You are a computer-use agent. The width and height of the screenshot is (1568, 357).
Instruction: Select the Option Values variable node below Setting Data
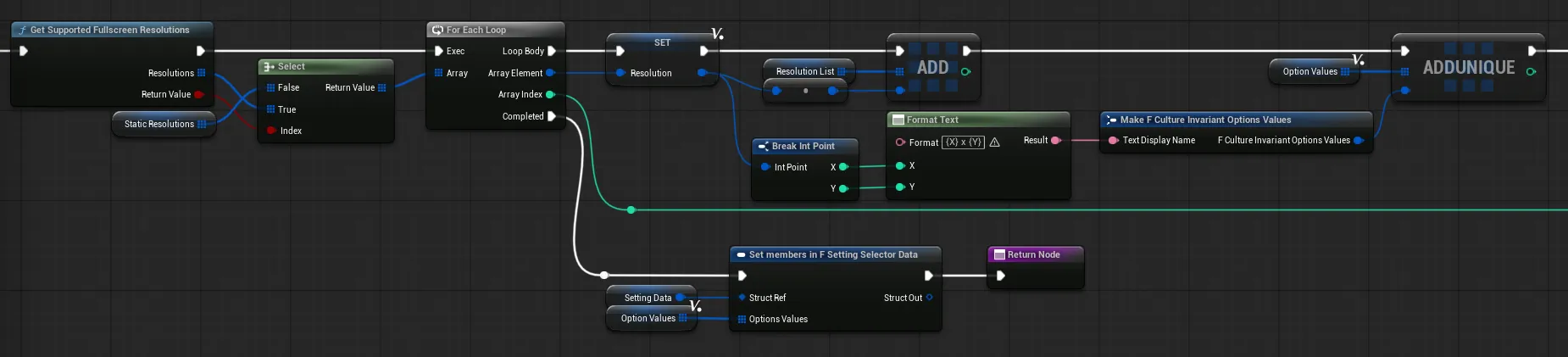point(652,318)
